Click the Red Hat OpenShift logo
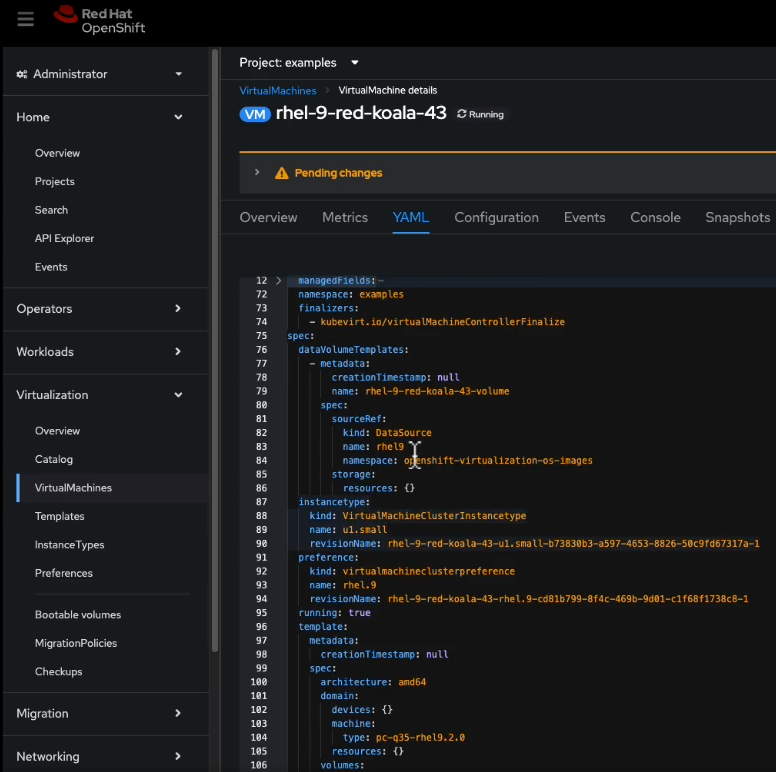 99,20
